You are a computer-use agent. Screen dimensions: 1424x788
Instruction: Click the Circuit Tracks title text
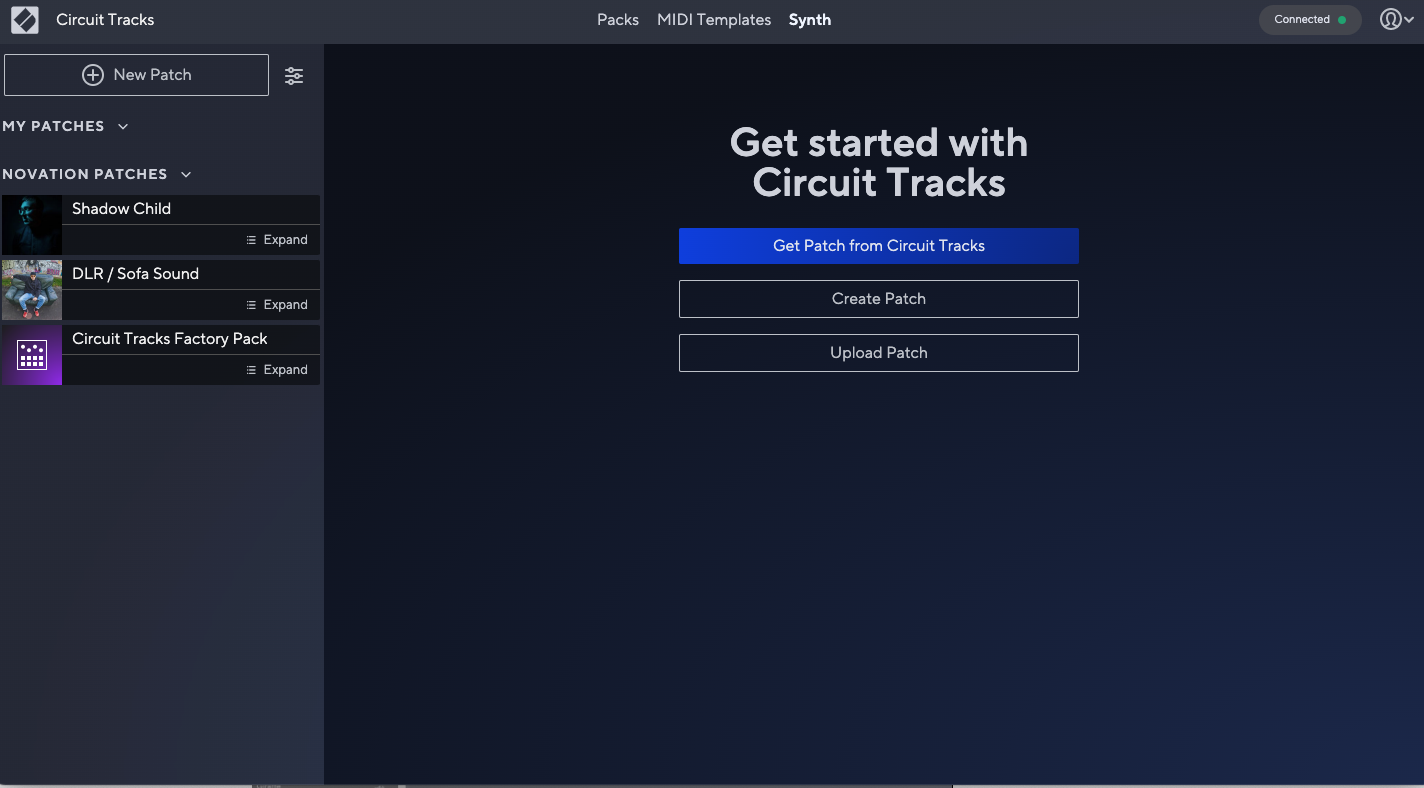click(x=105, y=20)
